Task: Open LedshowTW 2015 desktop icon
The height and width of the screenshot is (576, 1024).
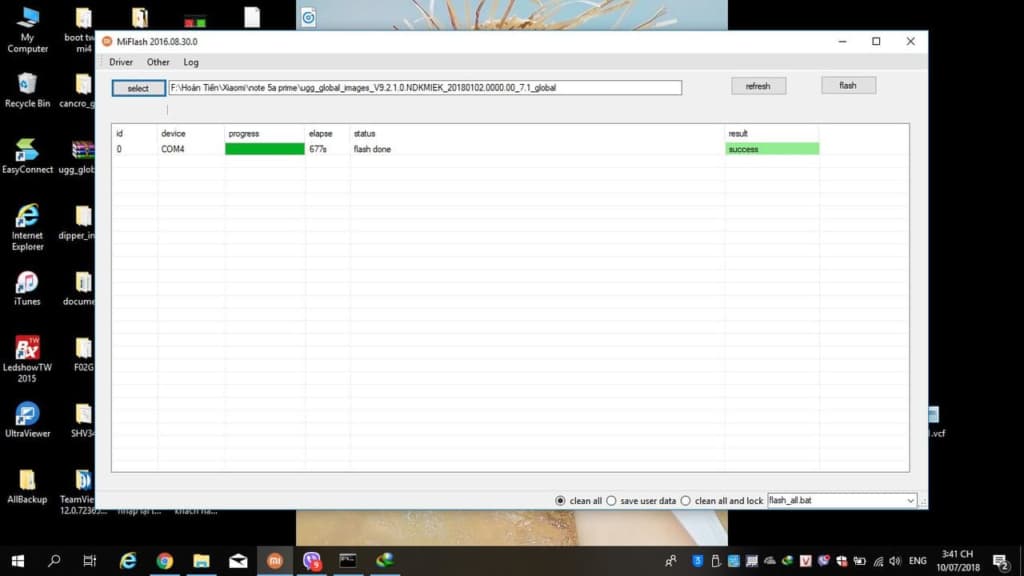Action: [x=27, y=359]
